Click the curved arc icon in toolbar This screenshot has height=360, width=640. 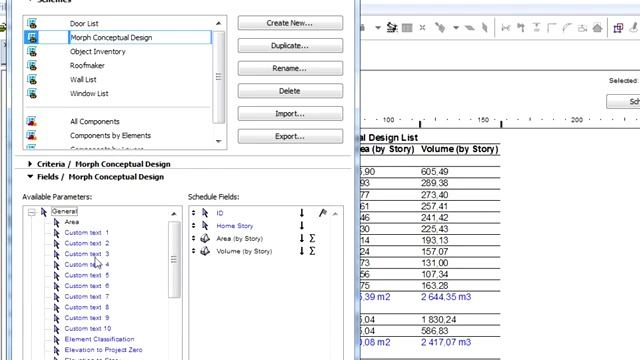coord(567,28)
